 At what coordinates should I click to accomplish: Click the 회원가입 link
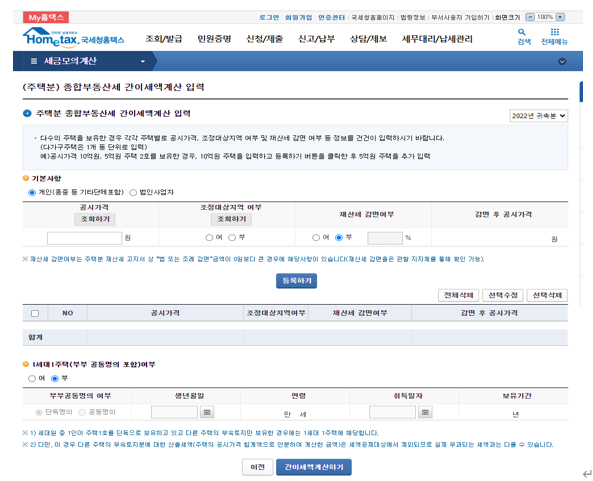click(x=298, y=17)
